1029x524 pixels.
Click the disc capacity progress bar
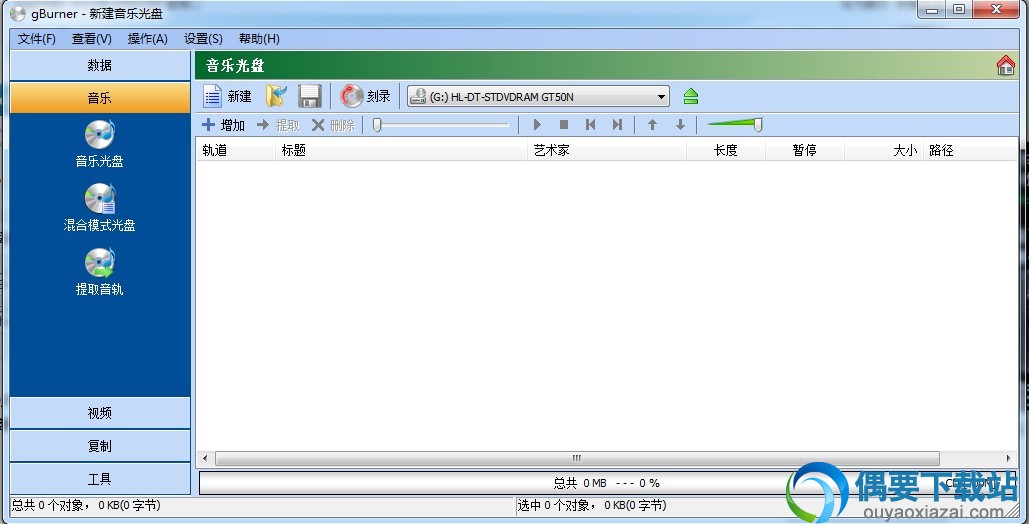[607, 483]
